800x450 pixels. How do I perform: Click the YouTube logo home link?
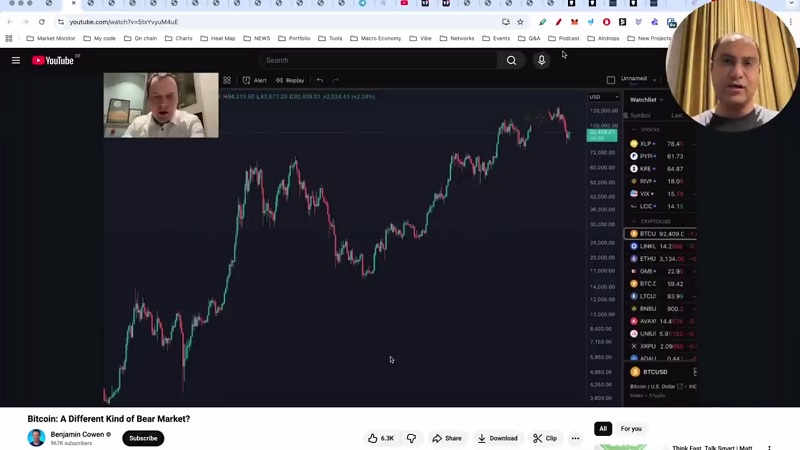pos(53,60)
